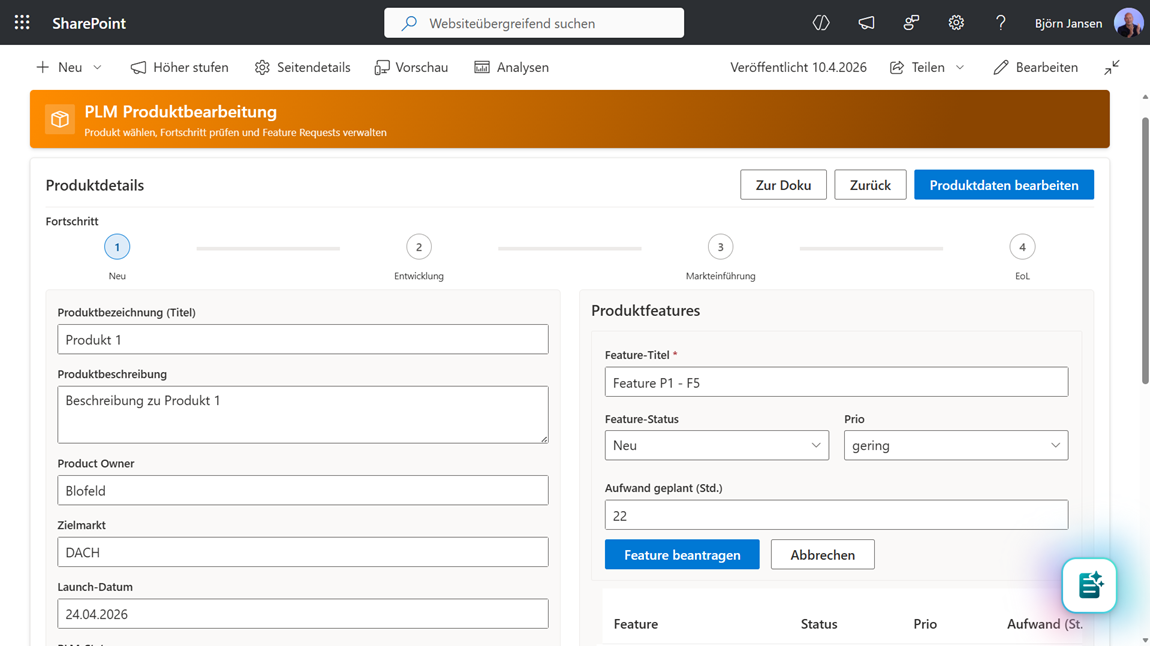Select step 2 Entwicklung in the progress indicator
Screen dimensions: 1150x646
point(418,246)
